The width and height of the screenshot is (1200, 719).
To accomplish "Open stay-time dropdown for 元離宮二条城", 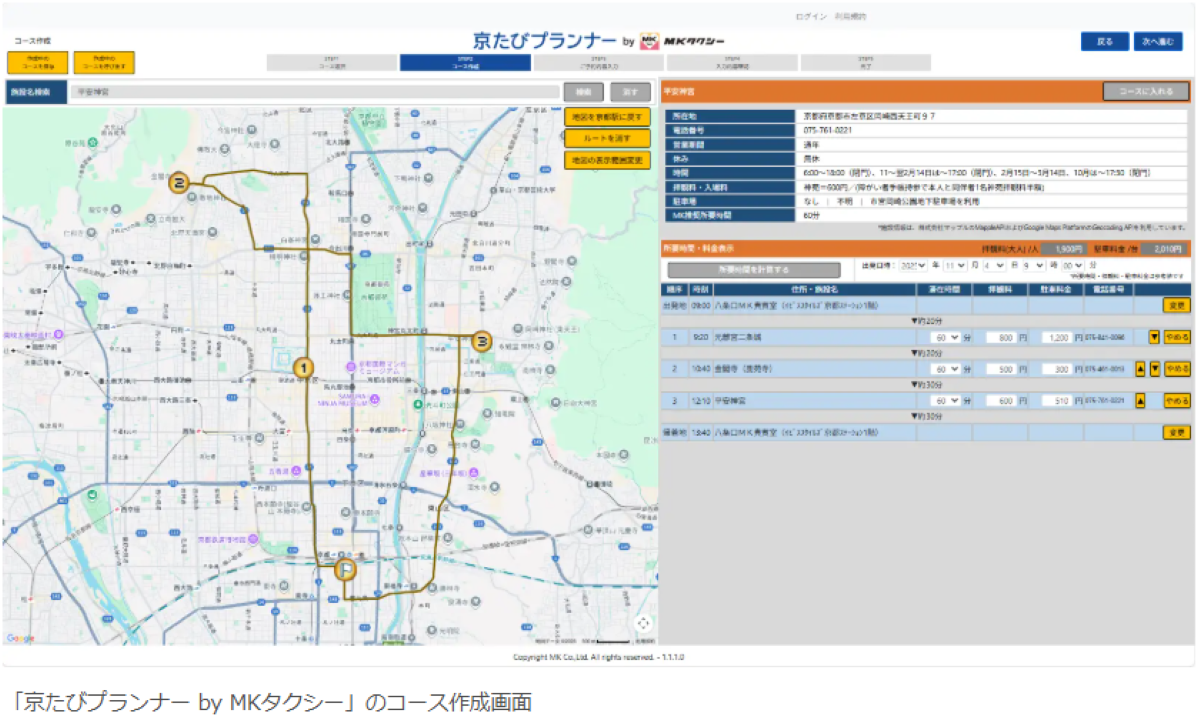I will pos(943,338).
